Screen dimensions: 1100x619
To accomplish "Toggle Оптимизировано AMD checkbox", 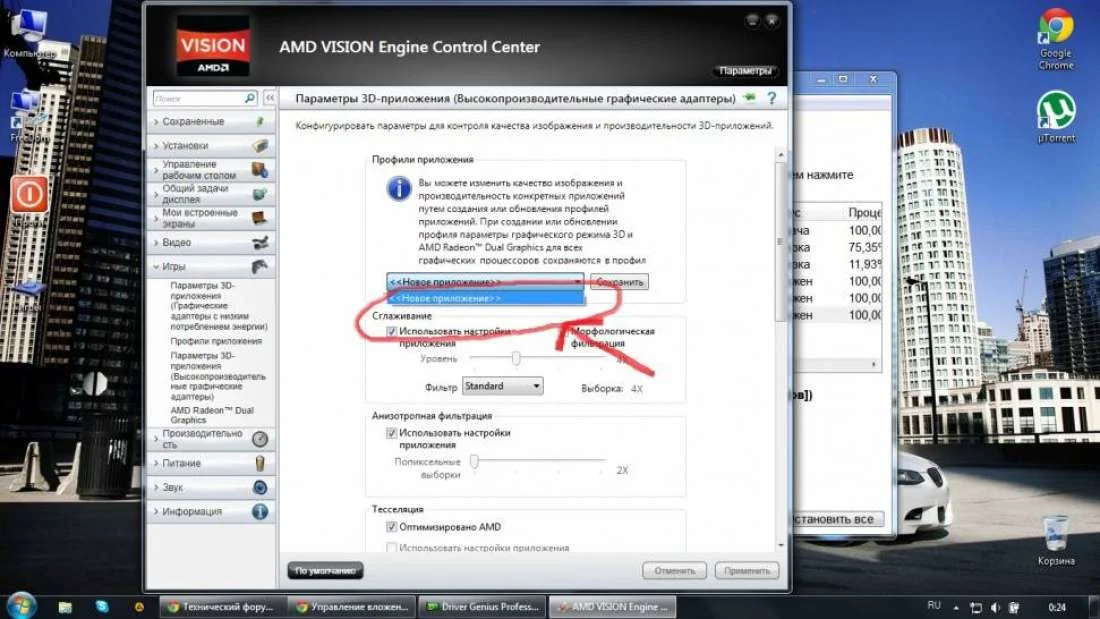I will (391, 527).
